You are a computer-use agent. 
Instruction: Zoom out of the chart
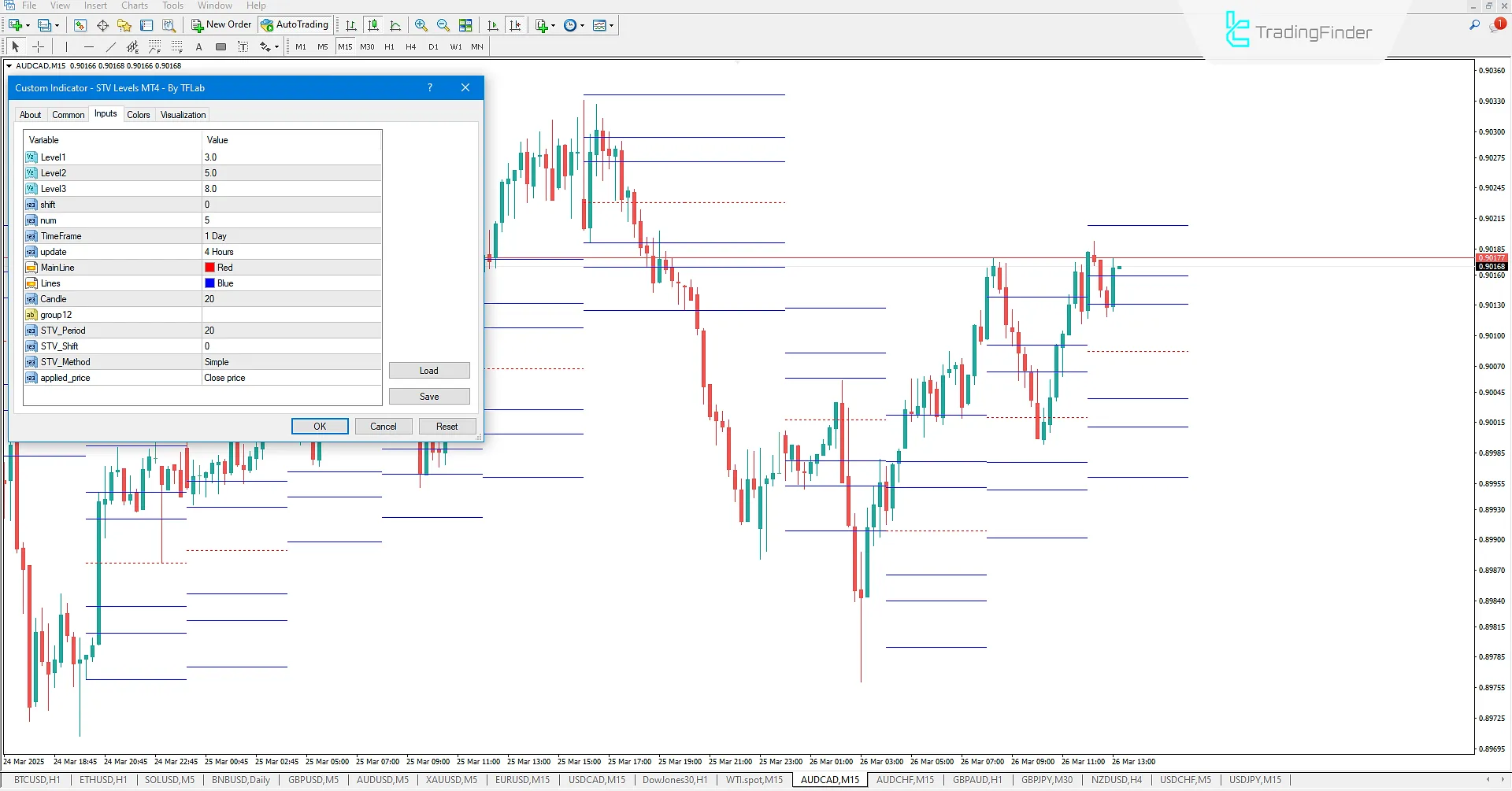(443, 24)
